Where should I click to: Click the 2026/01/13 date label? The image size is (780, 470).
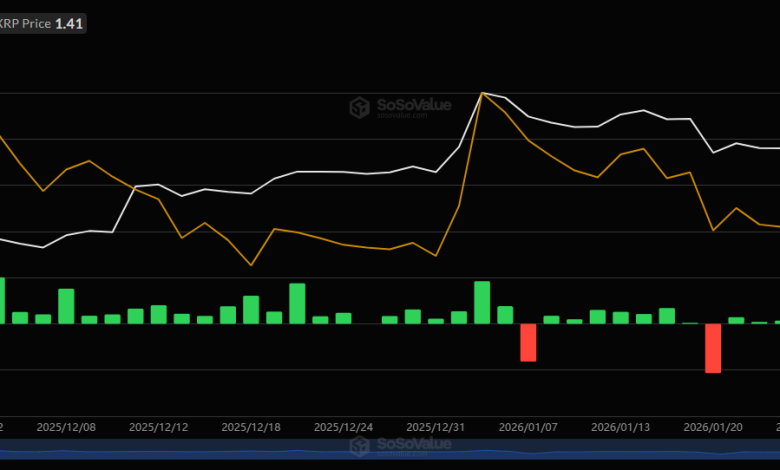point(620,426)
